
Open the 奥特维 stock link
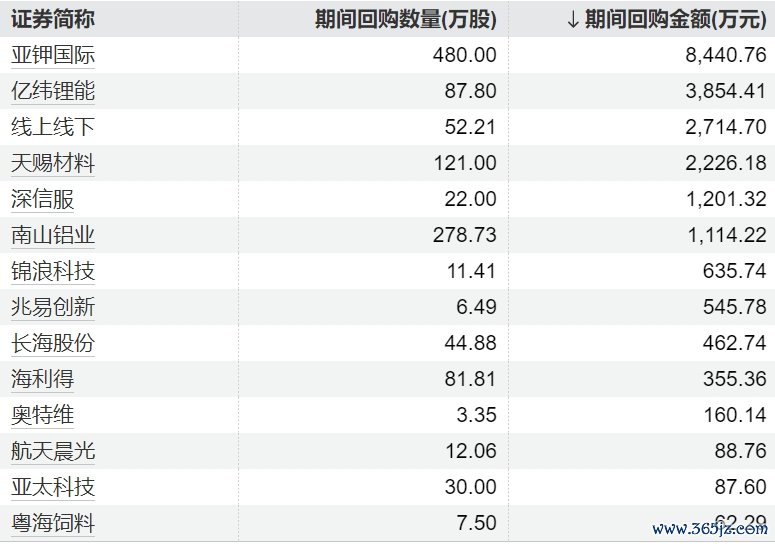43,416
